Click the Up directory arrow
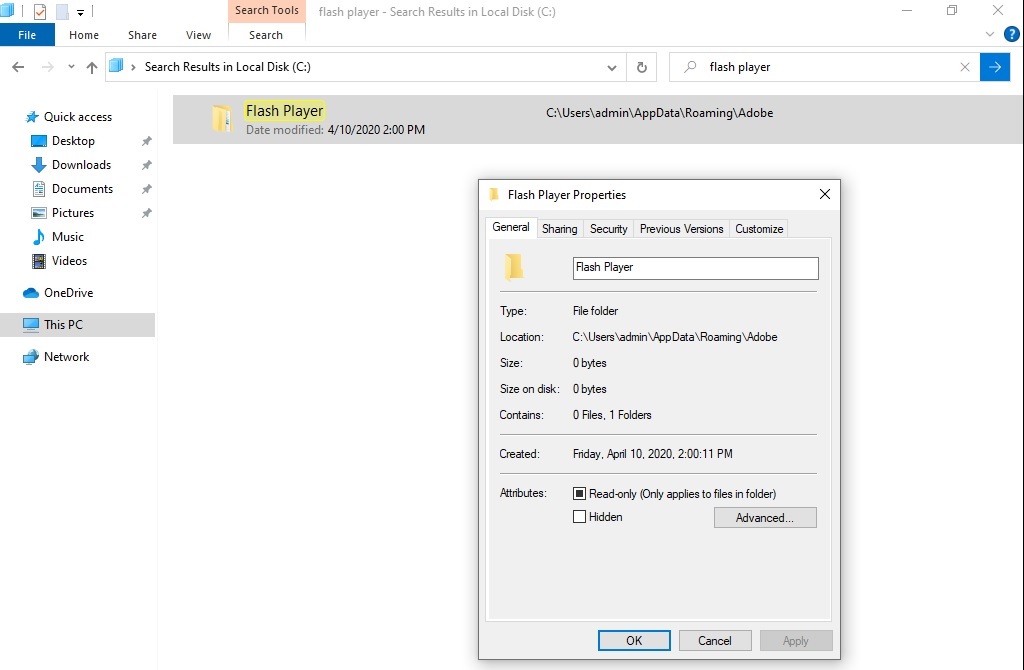 (x=92, y=67)
